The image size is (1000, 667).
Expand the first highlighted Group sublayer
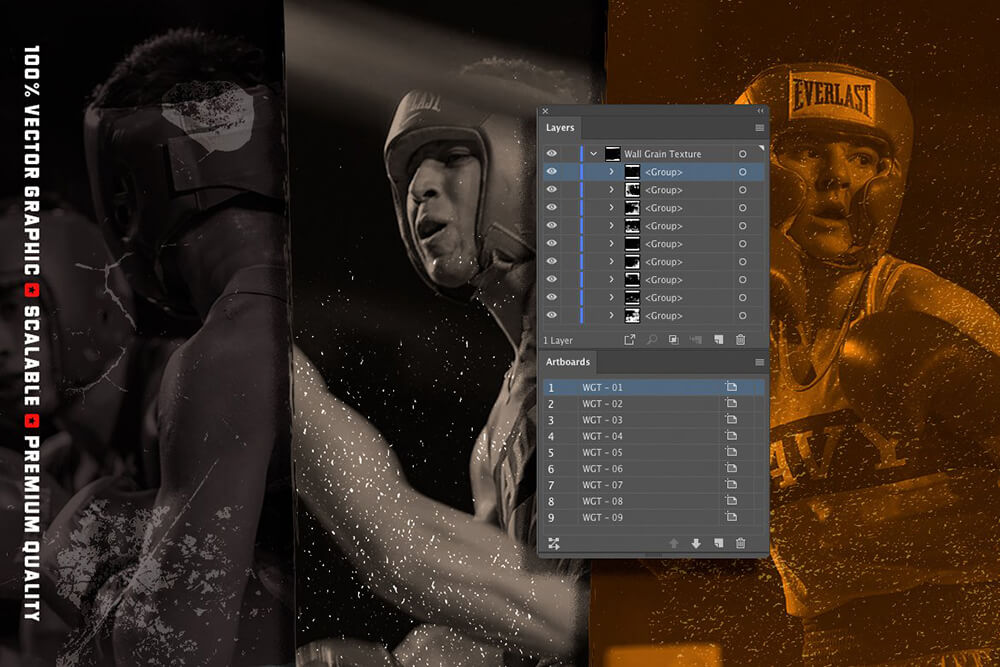click(611, 172)
